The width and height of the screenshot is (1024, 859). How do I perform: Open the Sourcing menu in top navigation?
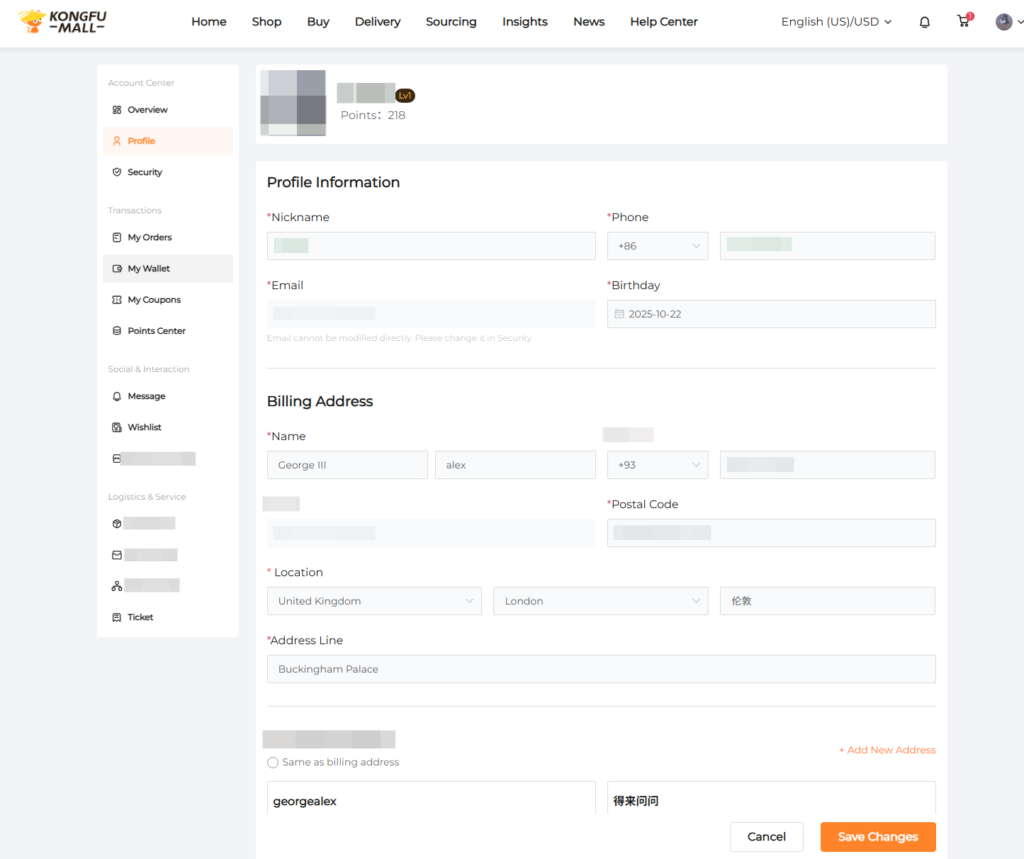(451, 22)
